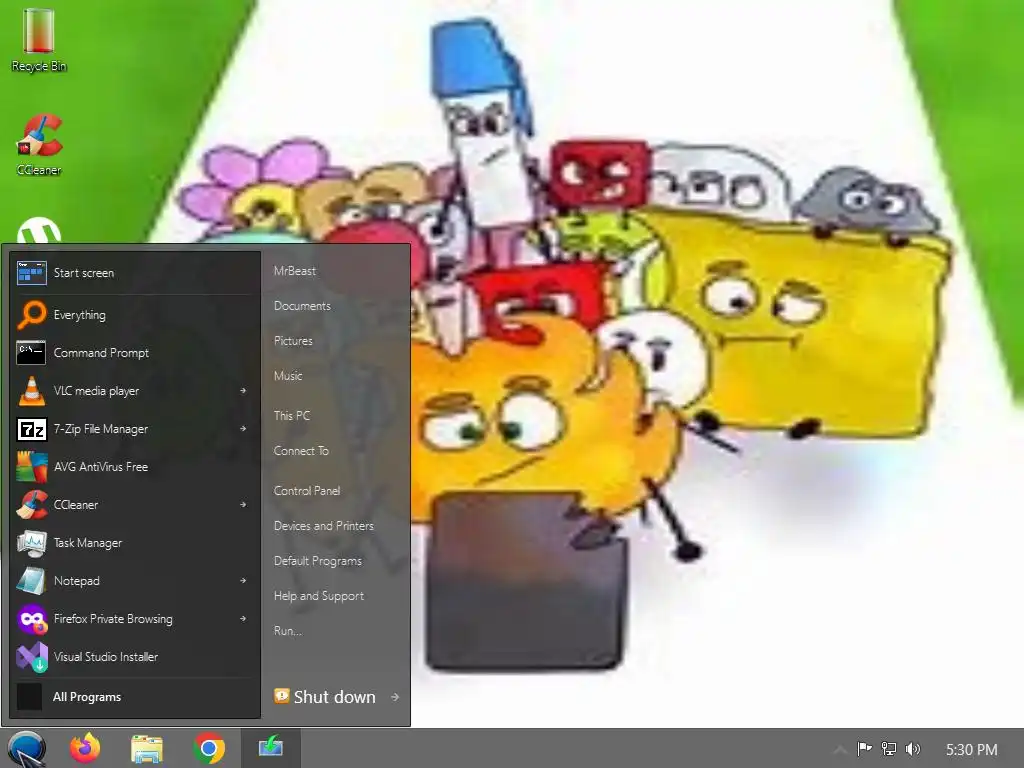Select the VLC media player label
1024x768 pixels.
coord(97,391)
